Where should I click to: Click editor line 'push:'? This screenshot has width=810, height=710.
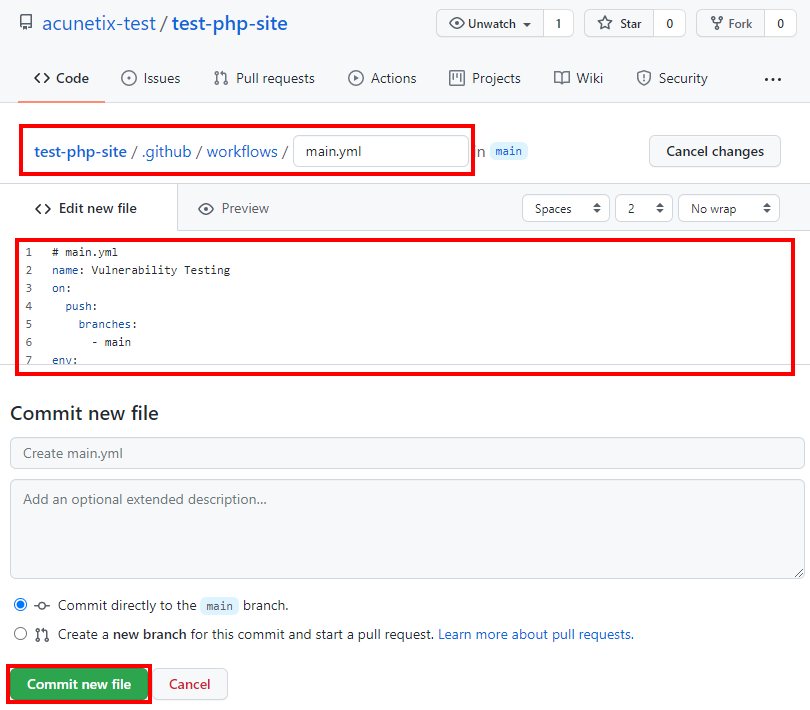click(81, 306)
